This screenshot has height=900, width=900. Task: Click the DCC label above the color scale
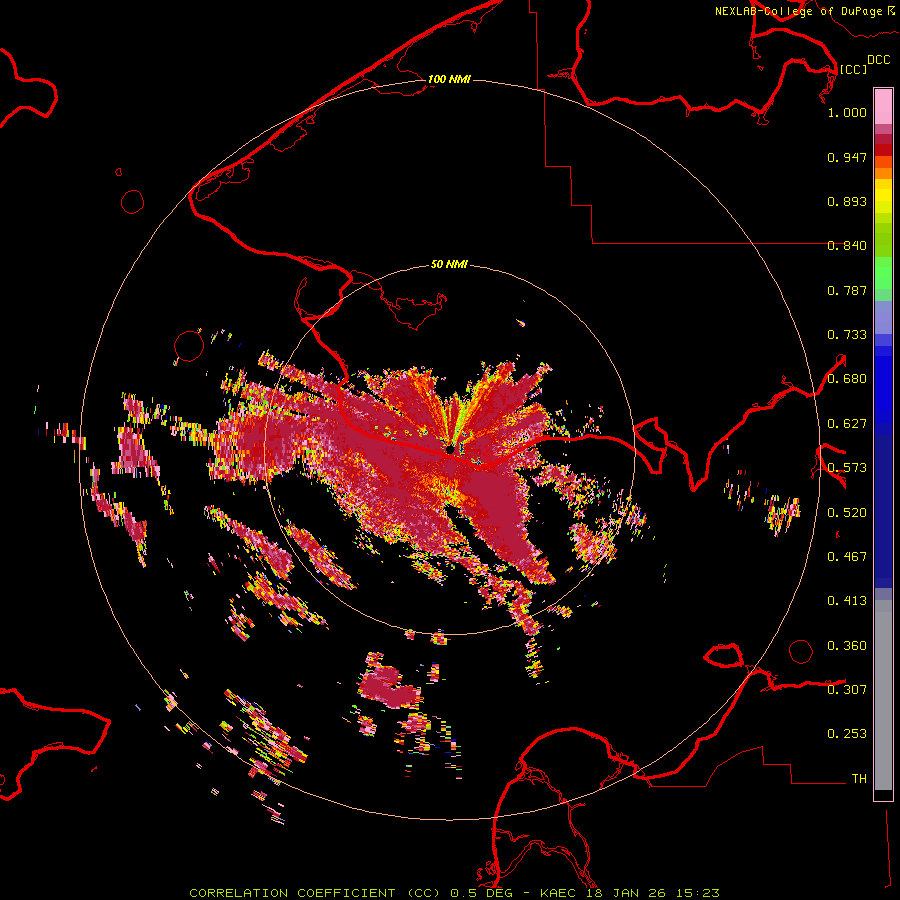(x=878, y=60)
